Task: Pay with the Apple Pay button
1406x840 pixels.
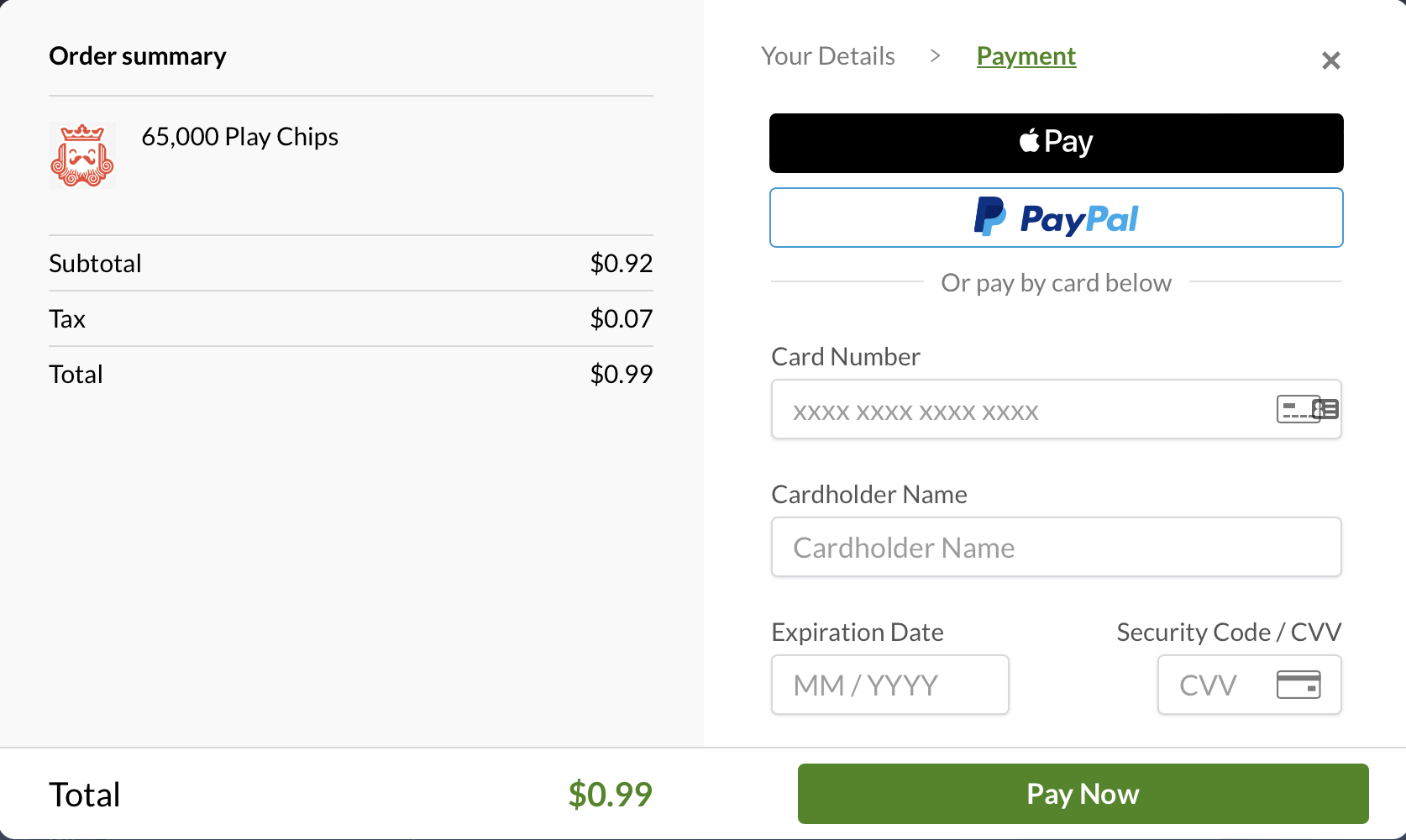Action: pyautogui.click(x=1057, y=143)
